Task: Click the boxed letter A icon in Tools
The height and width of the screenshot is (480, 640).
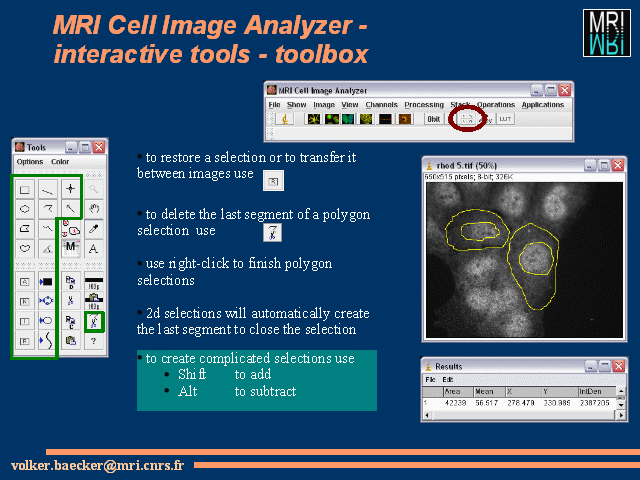Action: [x=24, y=281]
